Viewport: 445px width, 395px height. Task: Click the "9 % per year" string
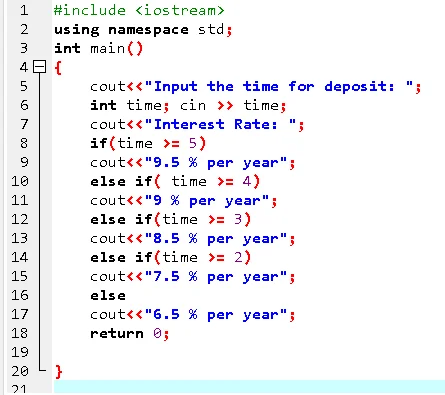point(207,201)
